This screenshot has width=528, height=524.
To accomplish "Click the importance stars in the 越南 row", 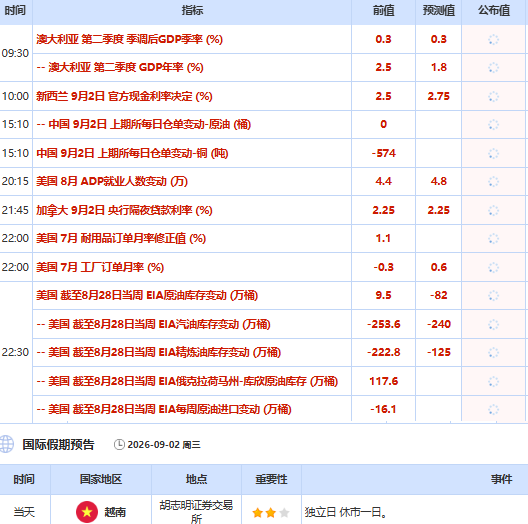I will click(271, 513).
